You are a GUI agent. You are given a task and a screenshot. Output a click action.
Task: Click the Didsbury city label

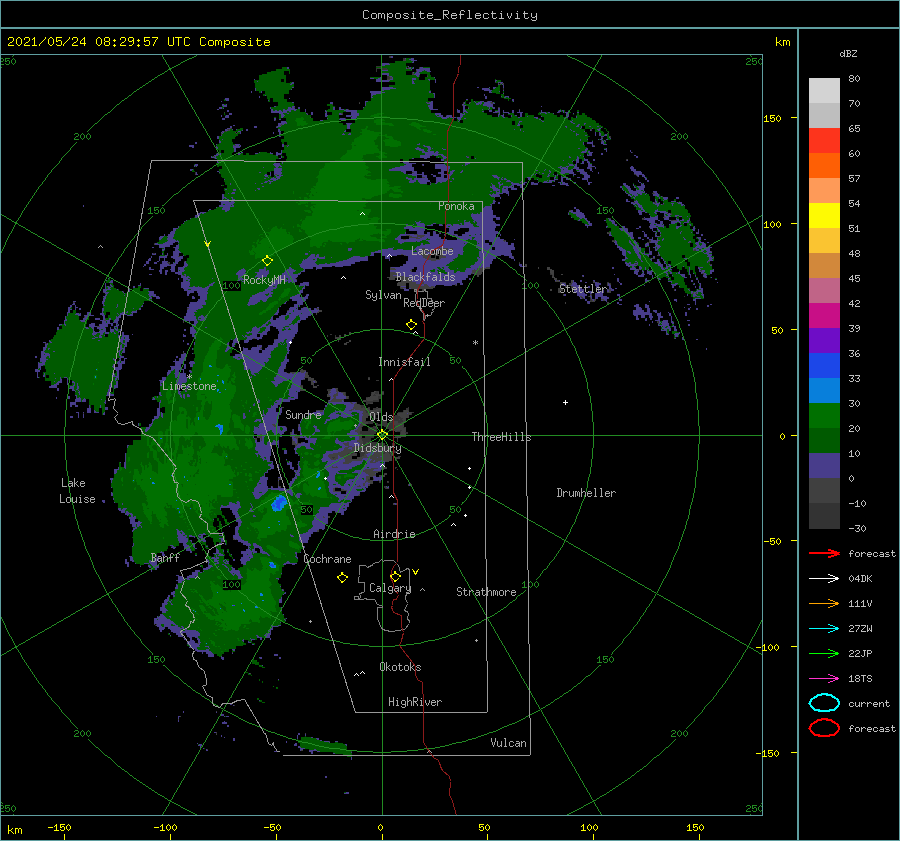tap(378, 448)
